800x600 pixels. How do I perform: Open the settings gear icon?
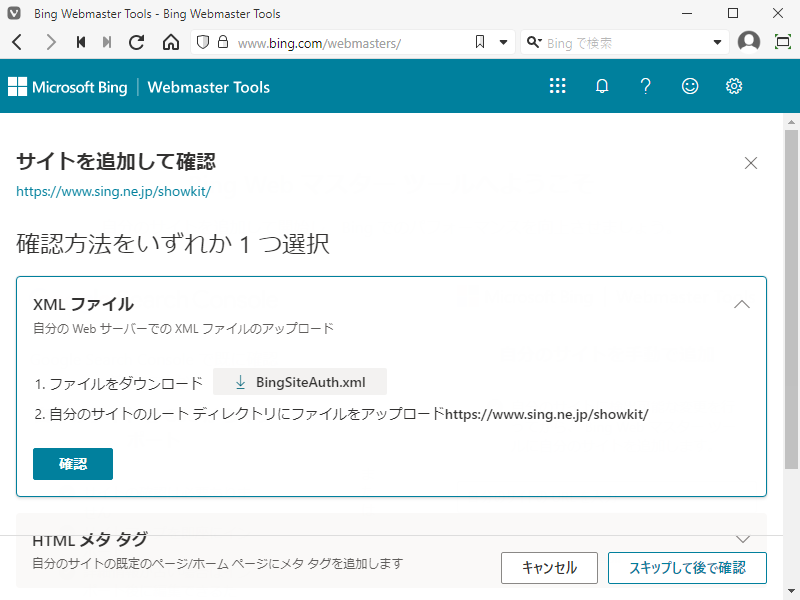(734, 86)
